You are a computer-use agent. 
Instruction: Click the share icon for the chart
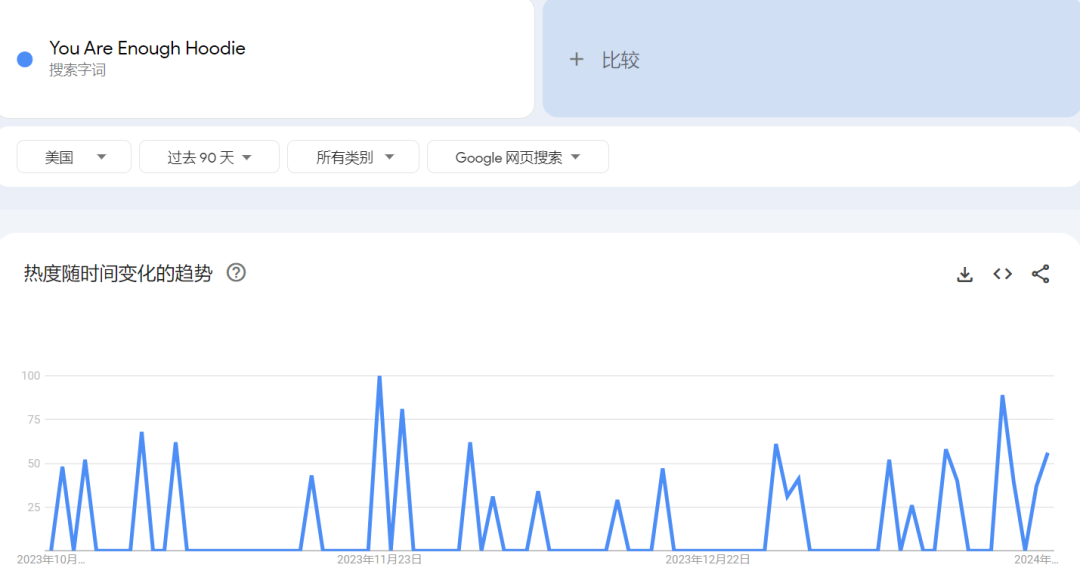[x=1040, y=274]
